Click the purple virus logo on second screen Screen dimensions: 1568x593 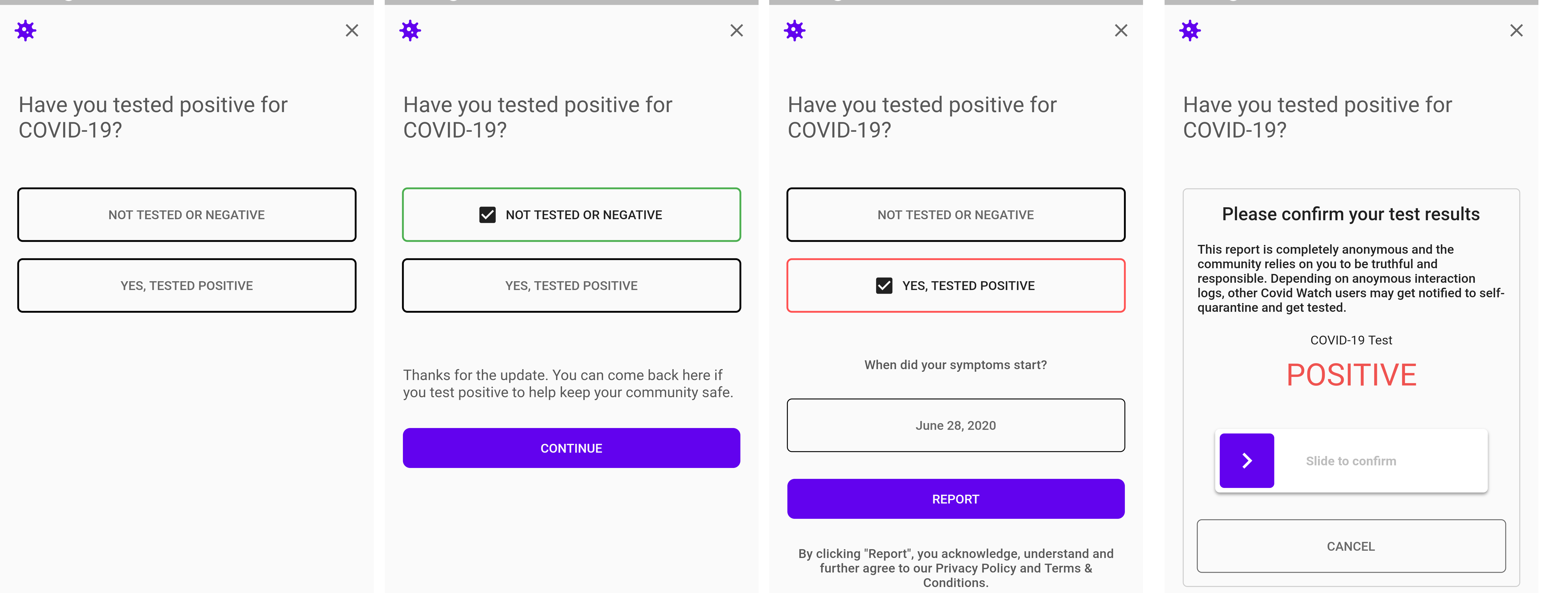410,30
